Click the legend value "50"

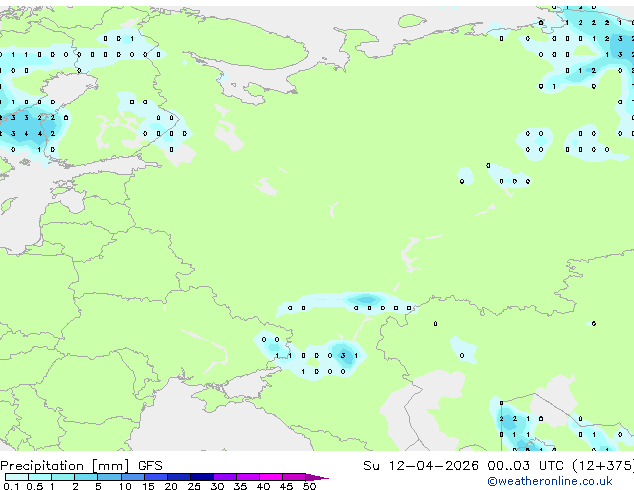tap(310, 486)
